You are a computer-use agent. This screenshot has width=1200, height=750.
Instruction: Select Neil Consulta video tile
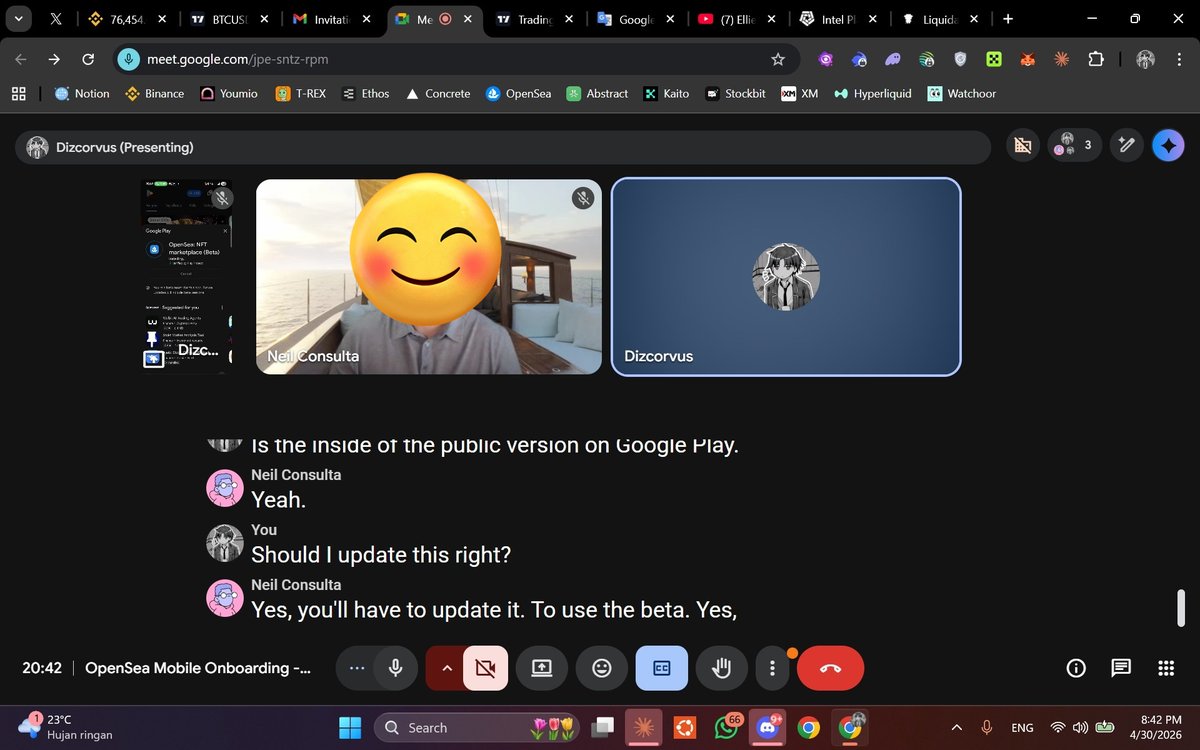coord(429,277)
